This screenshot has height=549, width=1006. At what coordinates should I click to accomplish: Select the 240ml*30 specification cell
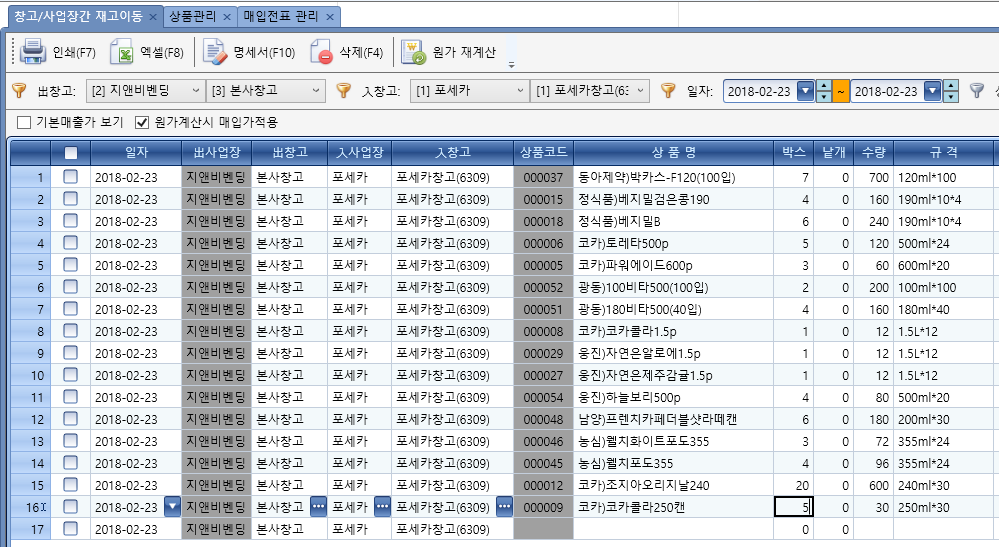click(943, 486)
